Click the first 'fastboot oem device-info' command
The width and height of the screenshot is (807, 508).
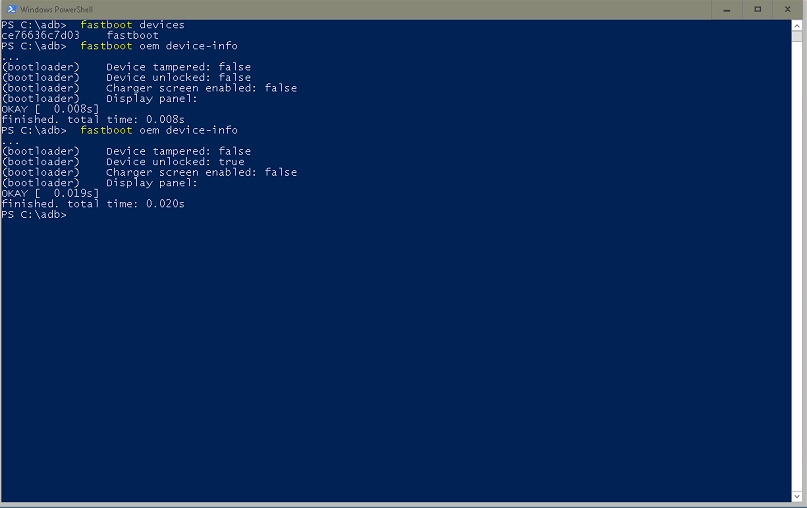tap(158, 46)
